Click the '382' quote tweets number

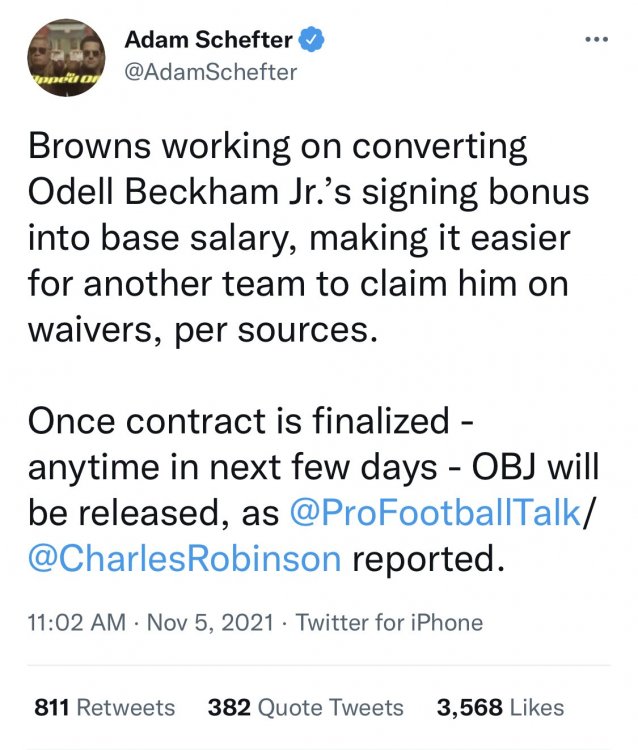click(229, 707)
